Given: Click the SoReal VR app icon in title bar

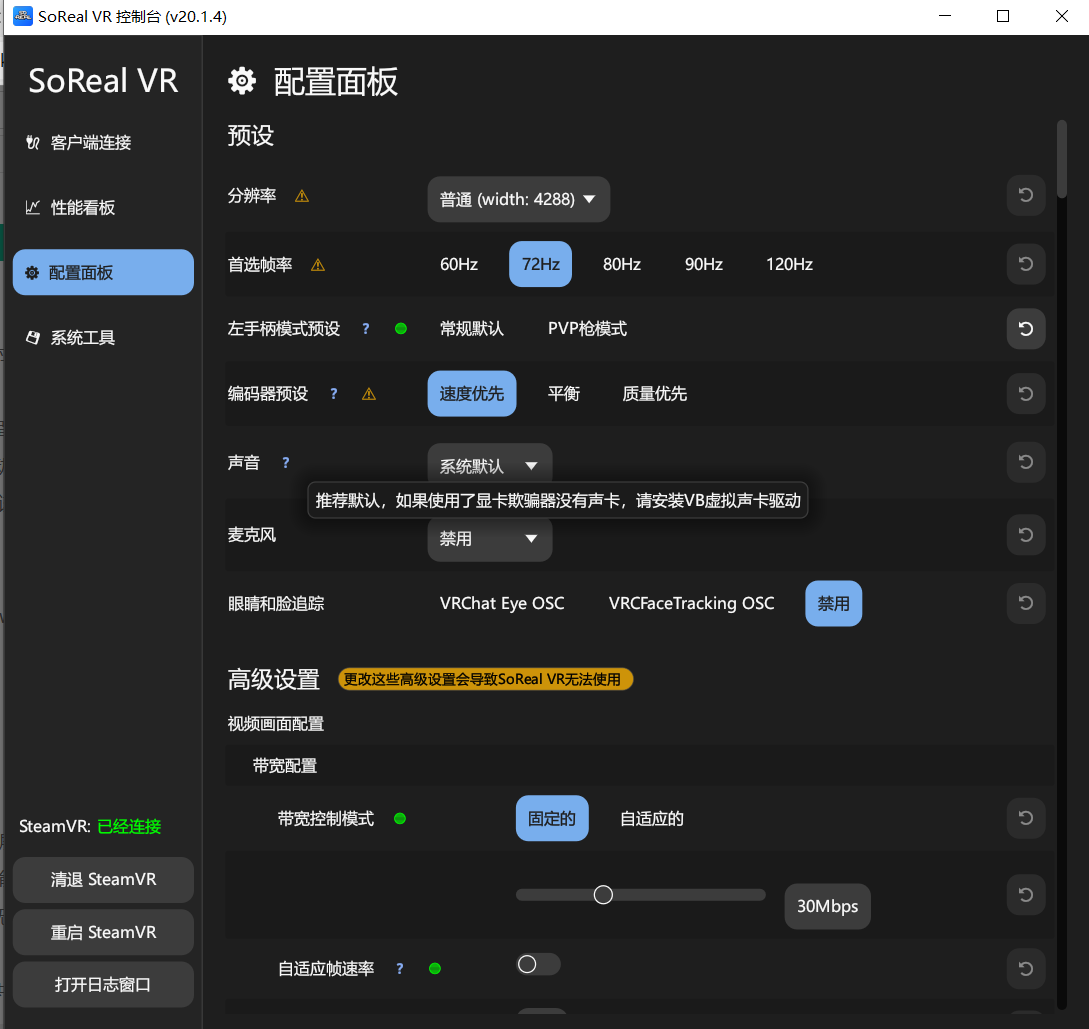Looking at the screenshot, I should [23, 16].
